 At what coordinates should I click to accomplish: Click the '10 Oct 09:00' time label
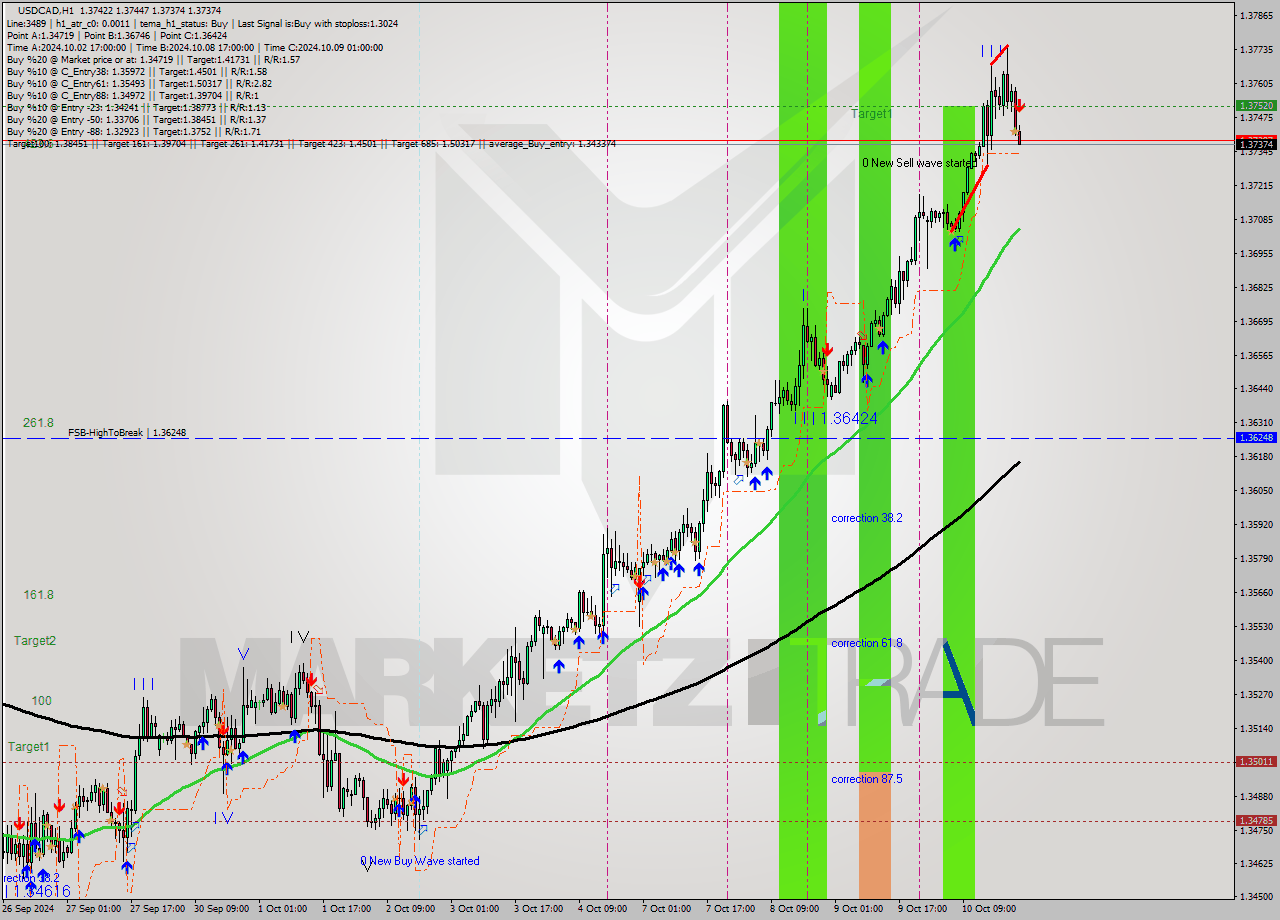pyautogui.click(x=988, y=909)
